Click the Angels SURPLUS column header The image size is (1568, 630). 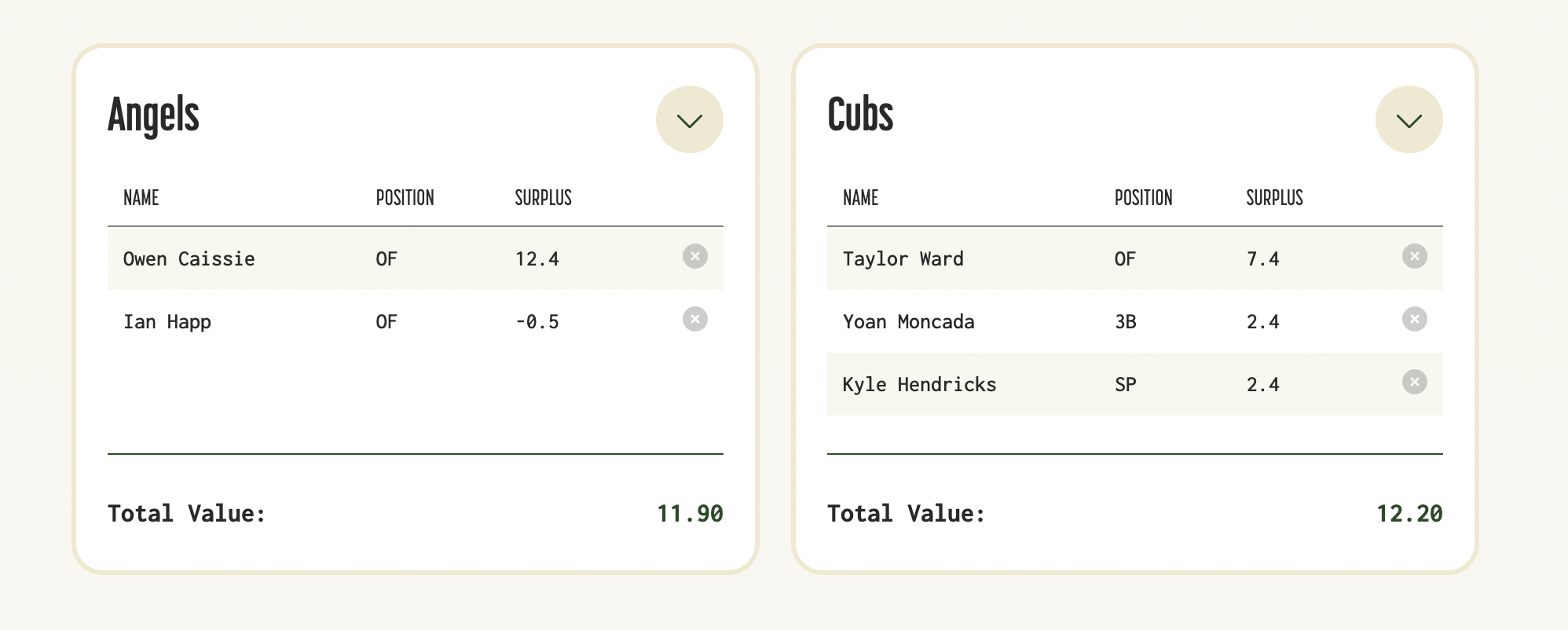pyautogui.click(x=543, y=198)
